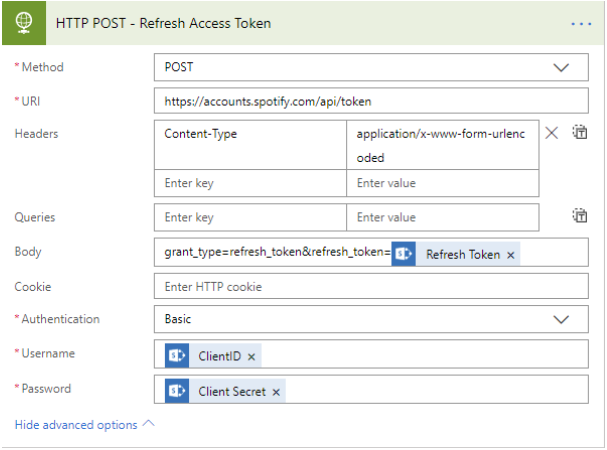Image resolution: width=607 pixels, height=450 pixels.
Task: Click SharePoint icon on ClientID chip
Action: [177, 356]
